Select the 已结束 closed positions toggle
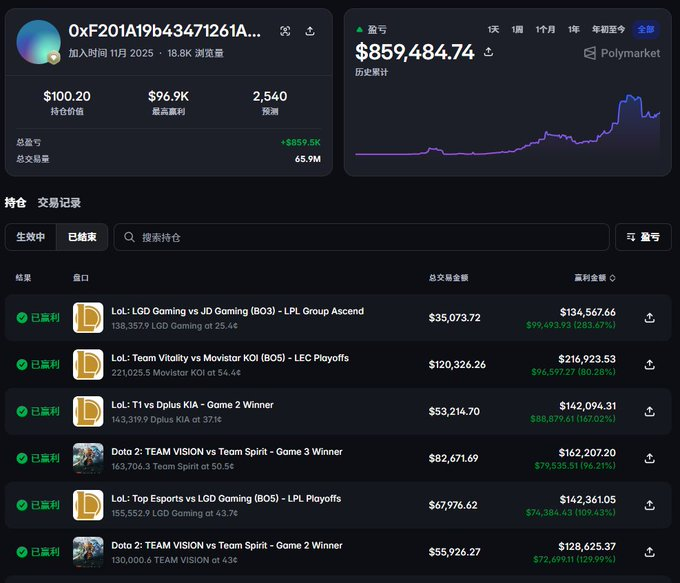 pyautogui.click(x=82, y=237)
